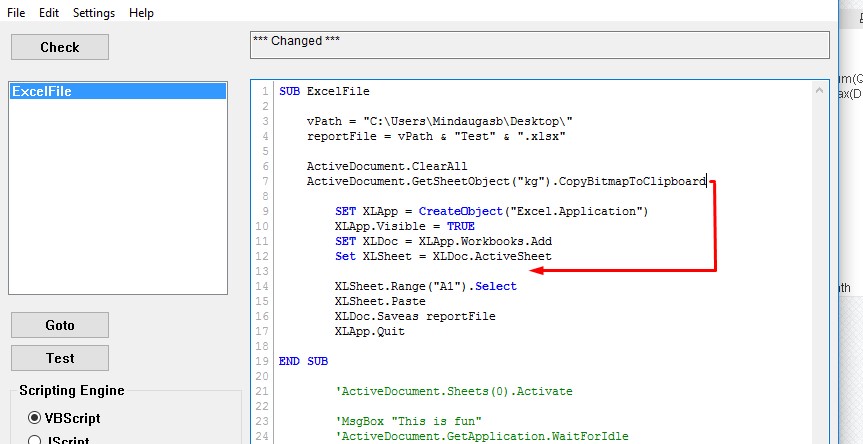This screenshot has height=444, width=863.
Task: Click the 'SUB ExcelFile' code line
Action: point(324,91)
